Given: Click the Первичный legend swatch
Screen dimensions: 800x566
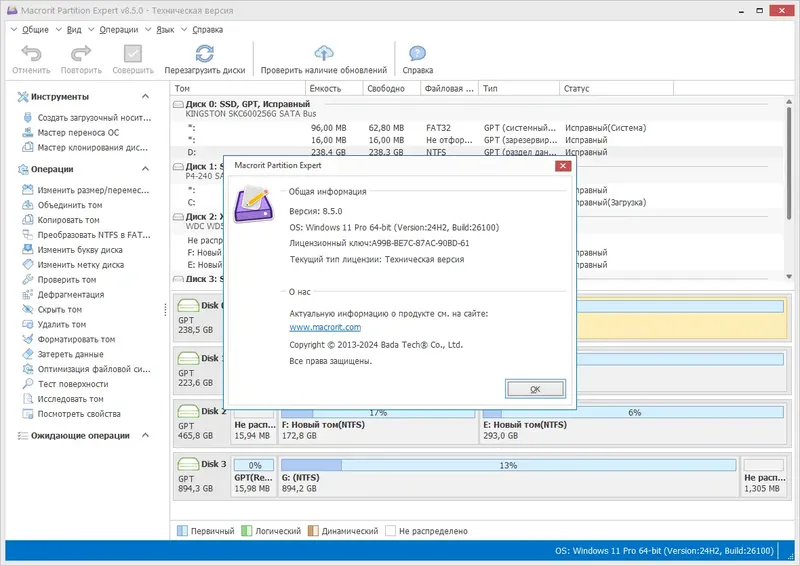Looking at the screenshot, I should point(182,531).
